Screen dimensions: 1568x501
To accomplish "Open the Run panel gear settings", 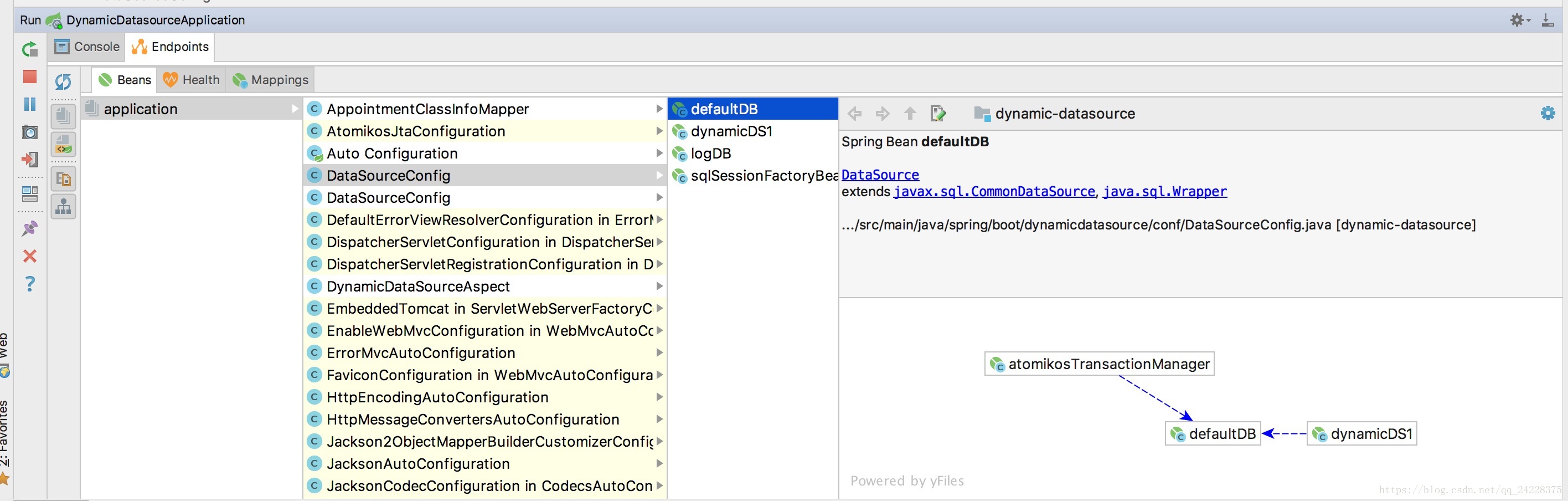I will coord(1520,20).
